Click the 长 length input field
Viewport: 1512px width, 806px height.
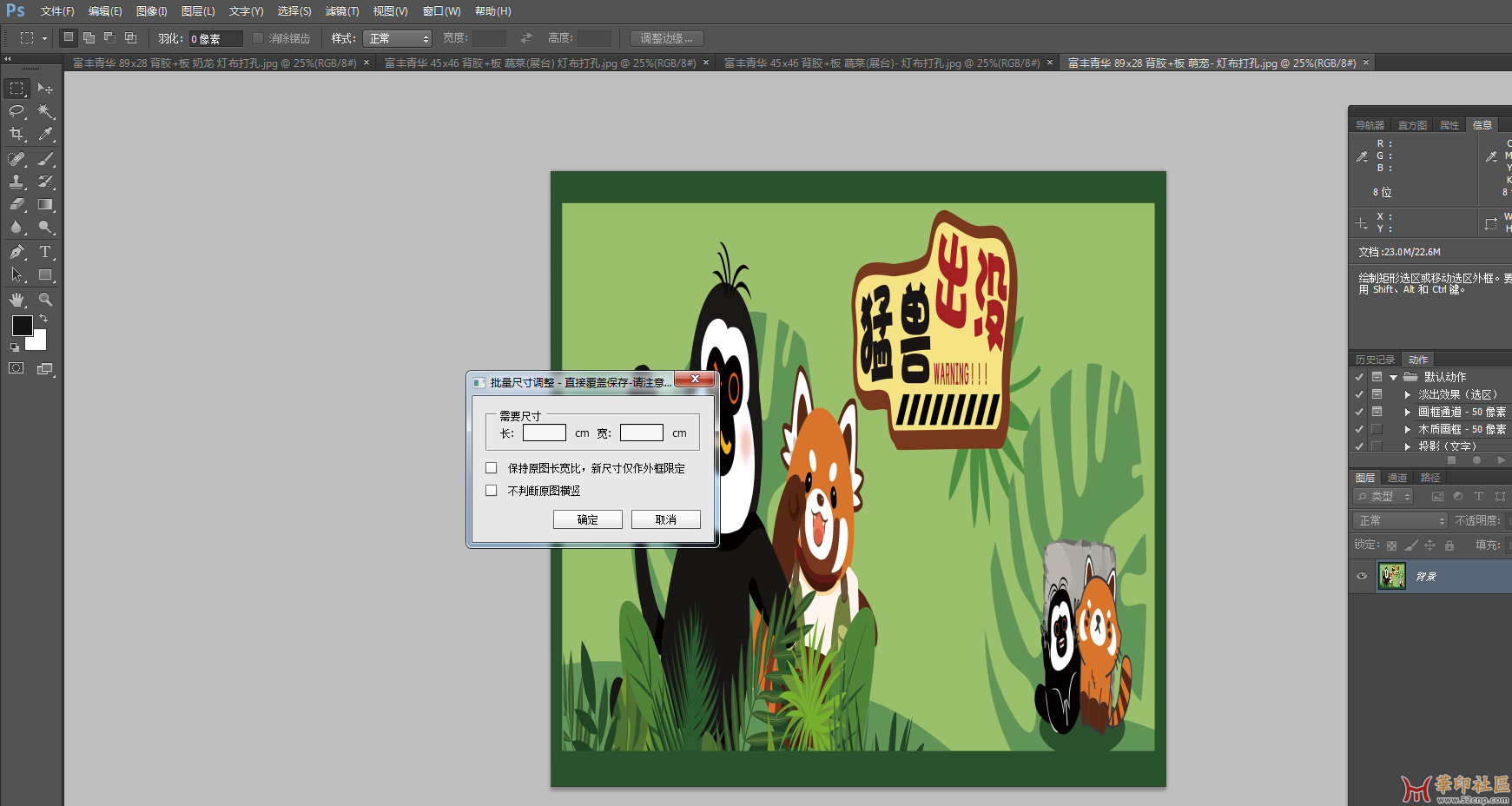tap(545, 433)
